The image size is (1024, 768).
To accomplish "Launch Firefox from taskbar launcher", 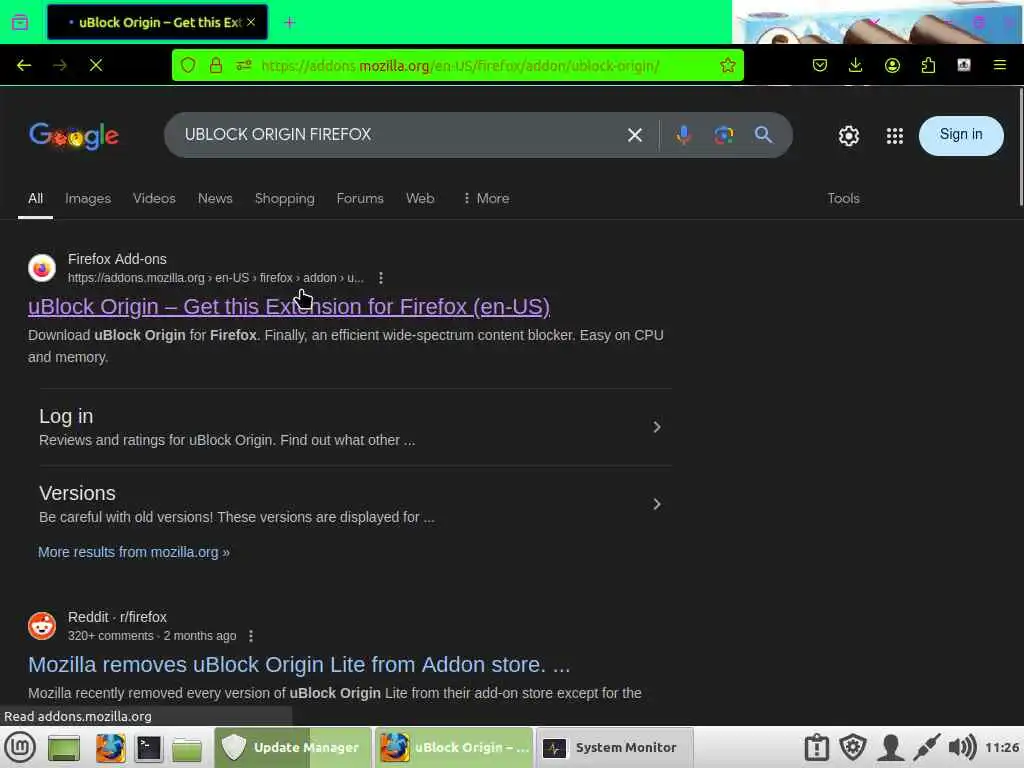I will pos(110,748).
